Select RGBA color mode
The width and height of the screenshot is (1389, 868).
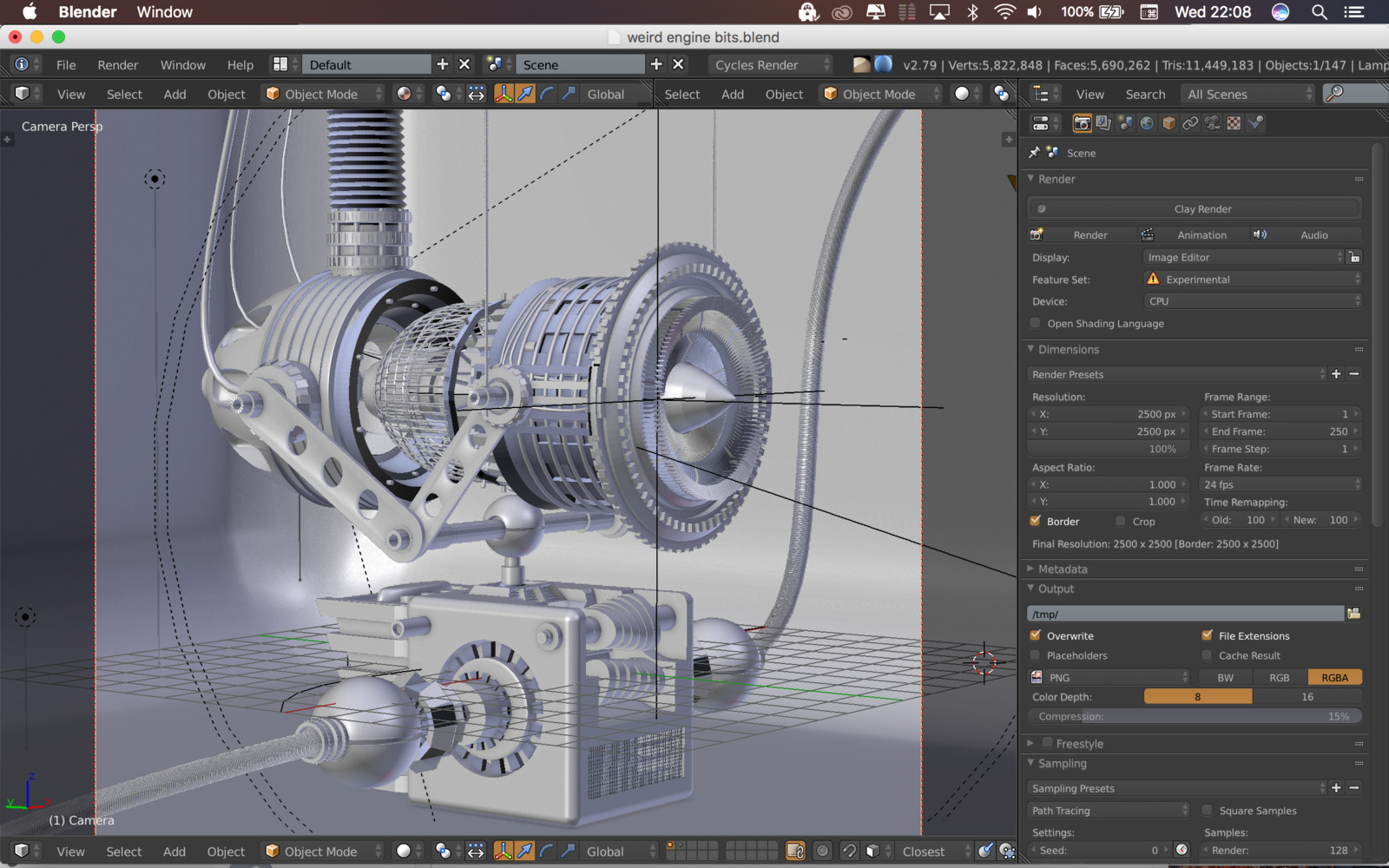point(1335,677)
